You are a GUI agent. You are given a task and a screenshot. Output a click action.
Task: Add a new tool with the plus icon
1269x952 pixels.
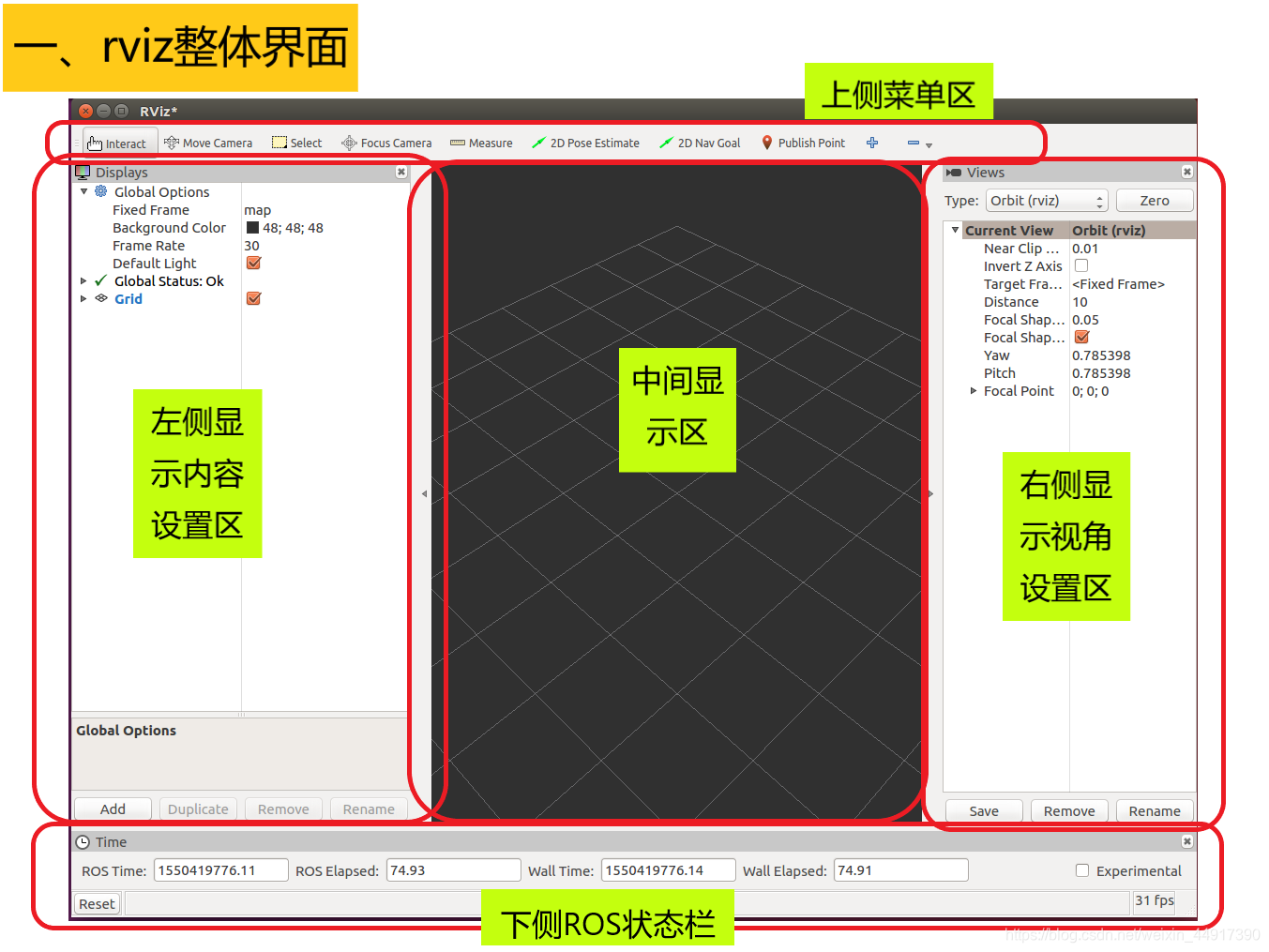tap(872, 143)
